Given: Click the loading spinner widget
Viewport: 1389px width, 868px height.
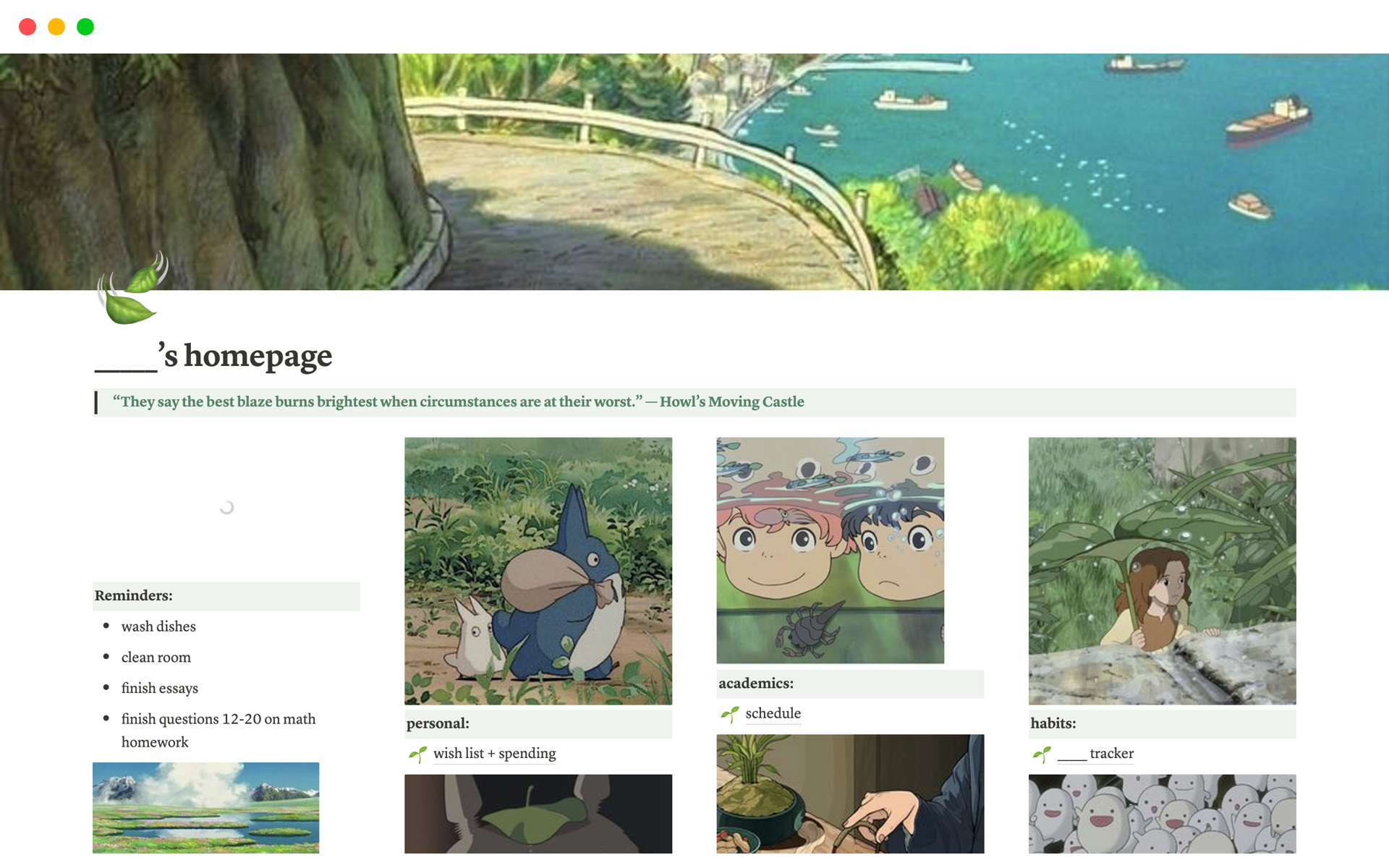Looking at the screenshot, I should pyautogui.click(x=226, y=508).
